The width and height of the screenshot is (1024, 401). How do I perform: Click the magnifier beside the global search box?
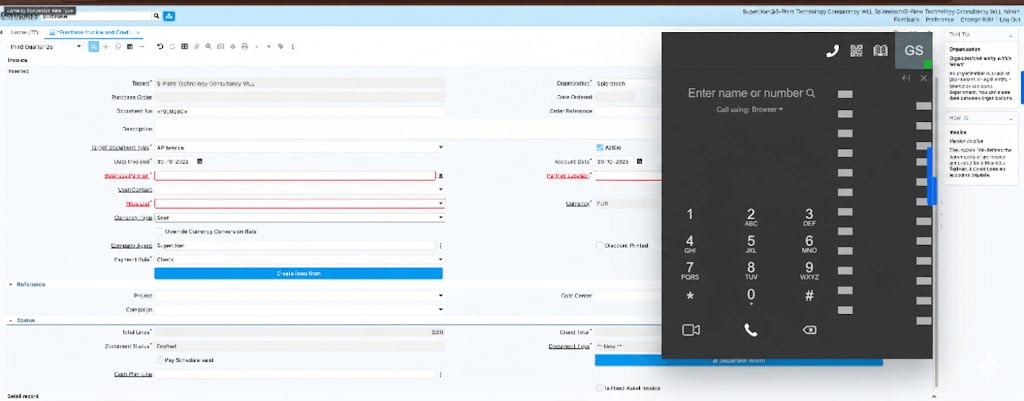[x=156, y=16]
